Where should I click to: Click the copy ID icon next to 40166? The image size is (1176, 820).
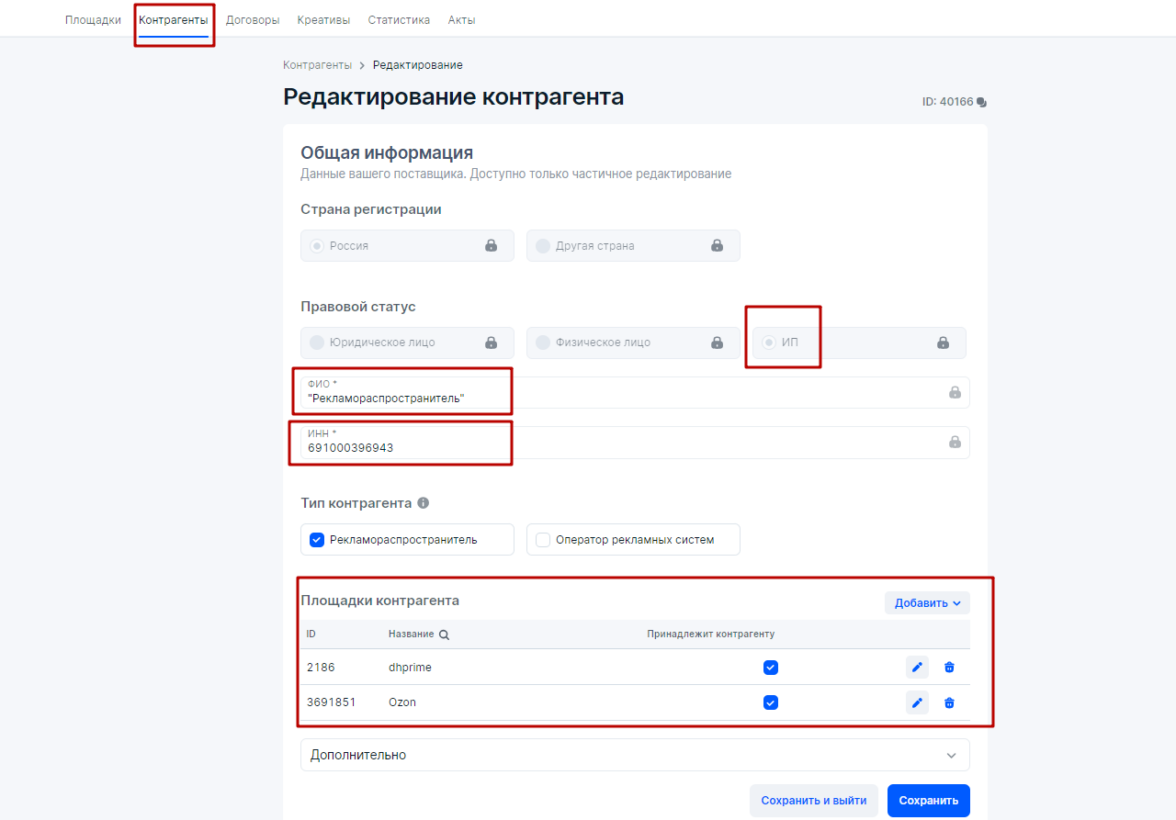coord(982,102)
